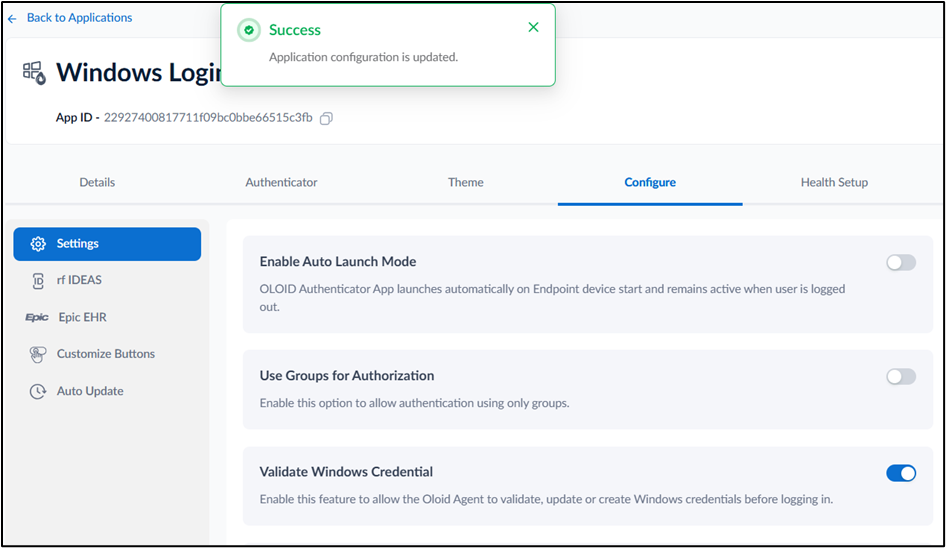Open the Theme tab
This screenshot has width=946, height=548.
coord(466,182)
